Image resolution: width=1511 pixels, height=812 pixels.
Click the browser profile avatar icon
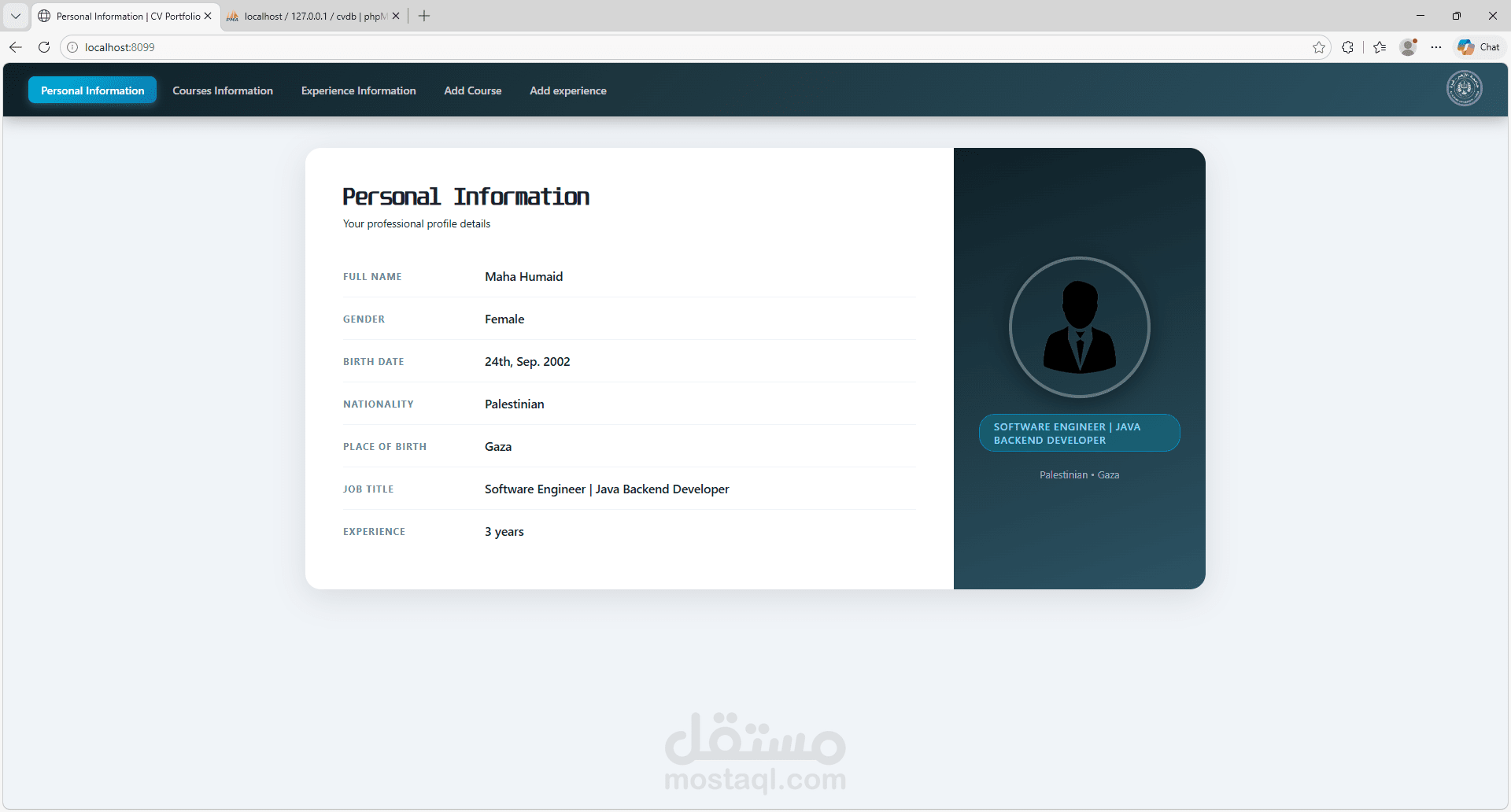tap(1409, 47)
